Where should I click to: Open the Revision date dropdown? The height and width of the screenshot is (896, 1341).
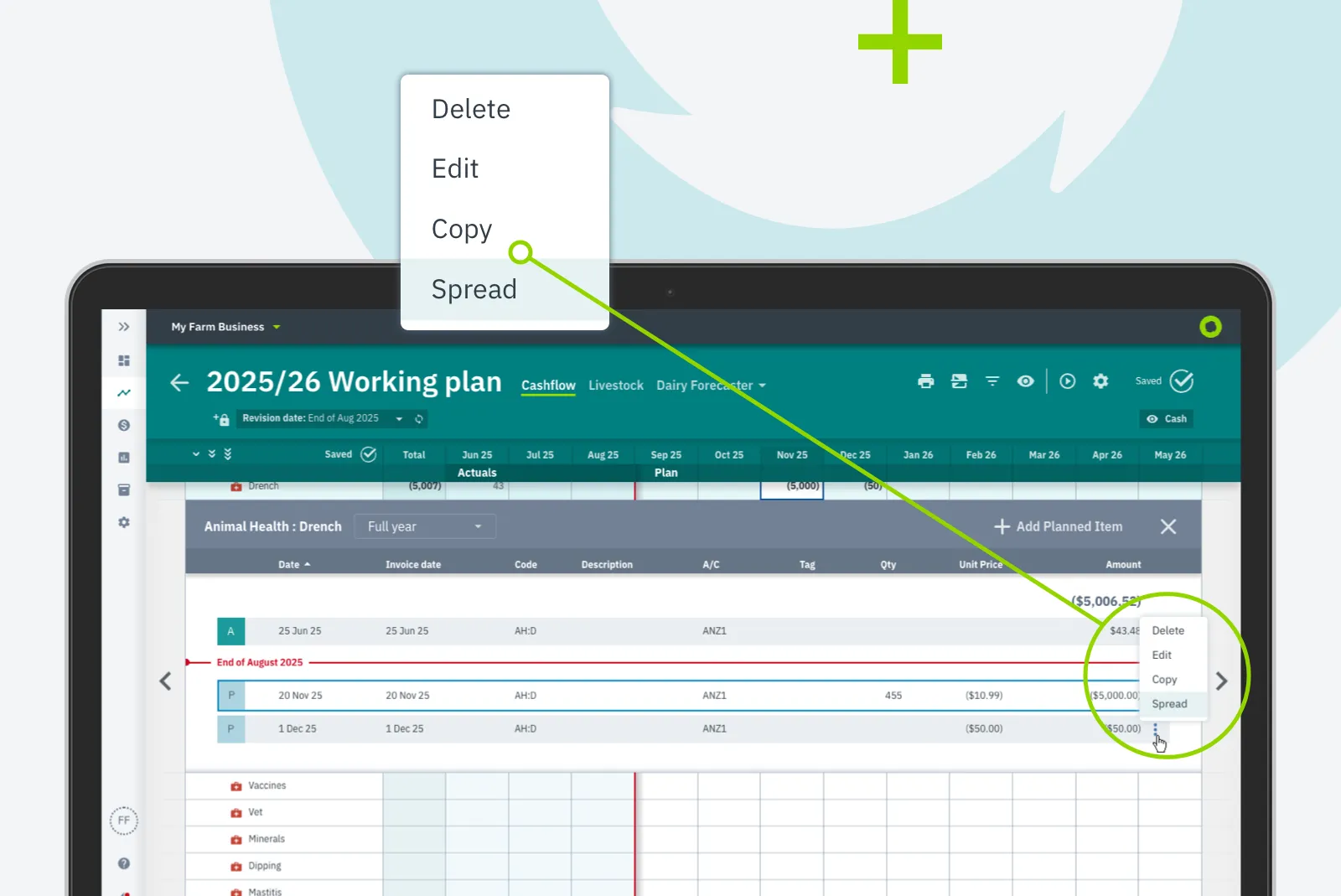click(x=322, y=418)
